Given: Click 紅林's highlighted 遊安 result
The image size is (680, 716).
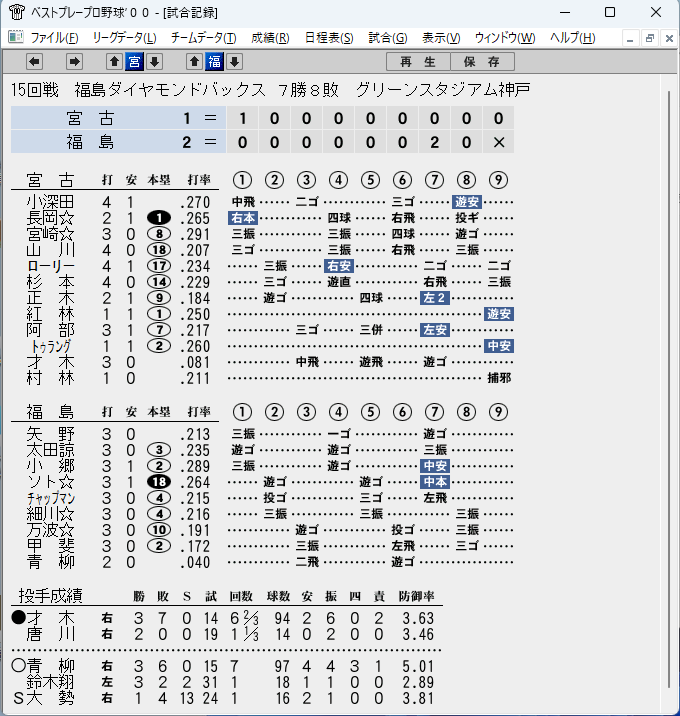Looking at the screenshot, I should pos(499,314).
